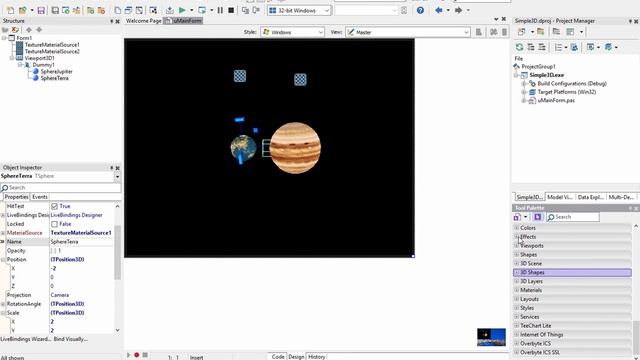This screenshot has width=640, height=360.
Task: Click the LiveBindings Designer value
Action: pos(76,215)
